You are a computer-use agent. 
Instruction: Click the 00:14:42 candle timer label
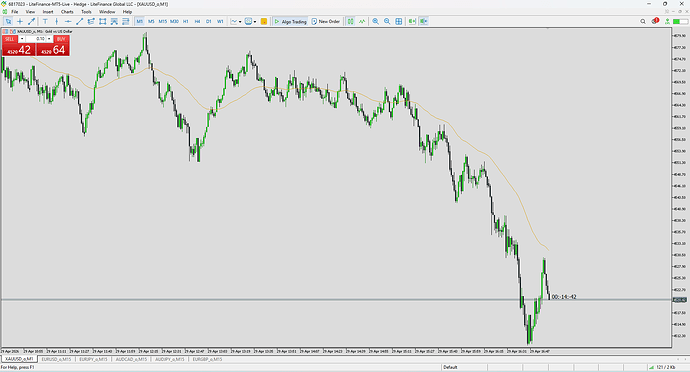click(564, 297)
